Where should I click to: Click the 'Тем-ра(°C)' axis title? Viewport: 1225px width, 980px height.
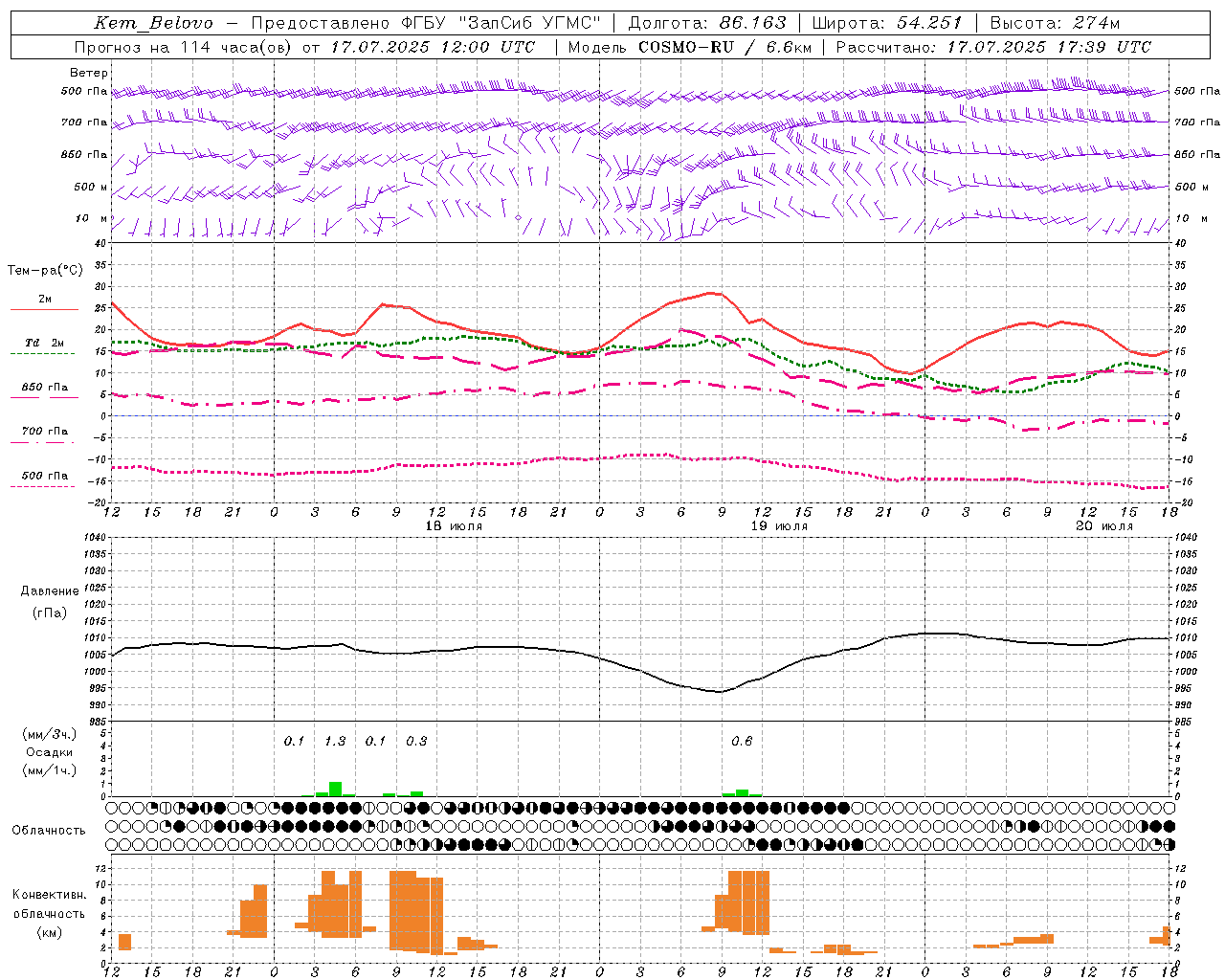[x=45, y=271]
